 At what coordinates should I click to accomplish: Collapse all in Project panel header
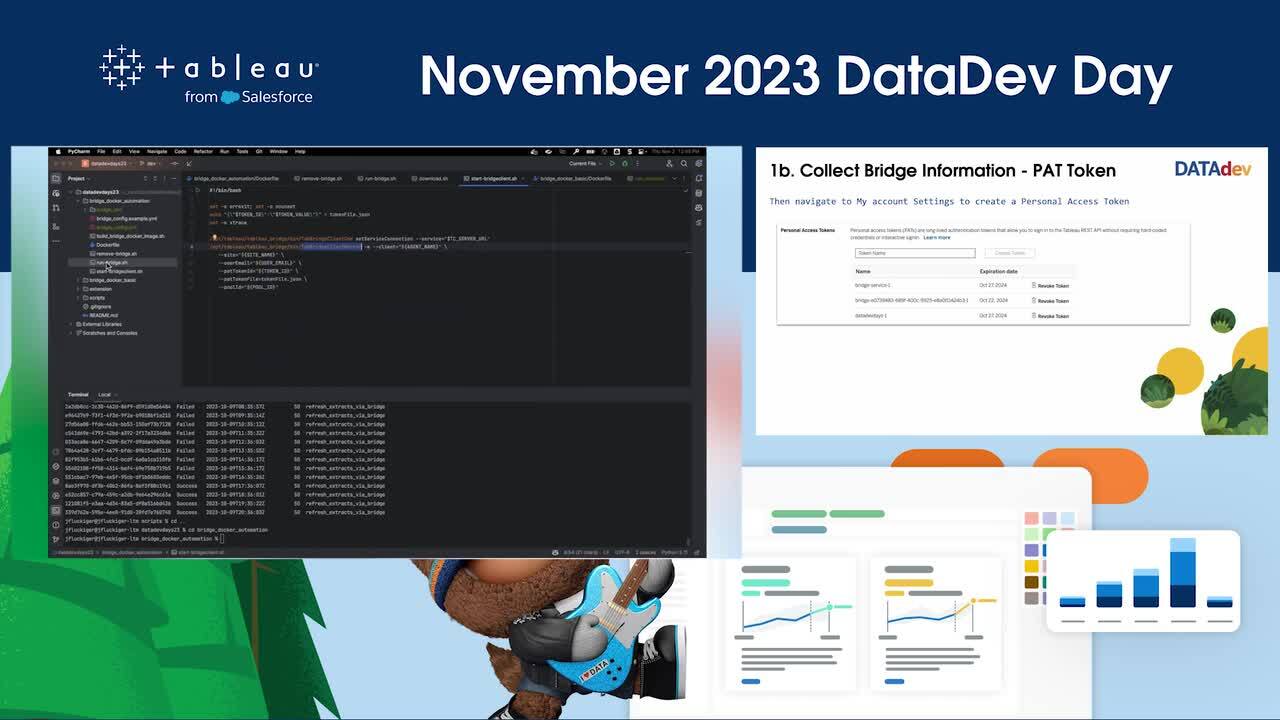(x=155, y=179)
